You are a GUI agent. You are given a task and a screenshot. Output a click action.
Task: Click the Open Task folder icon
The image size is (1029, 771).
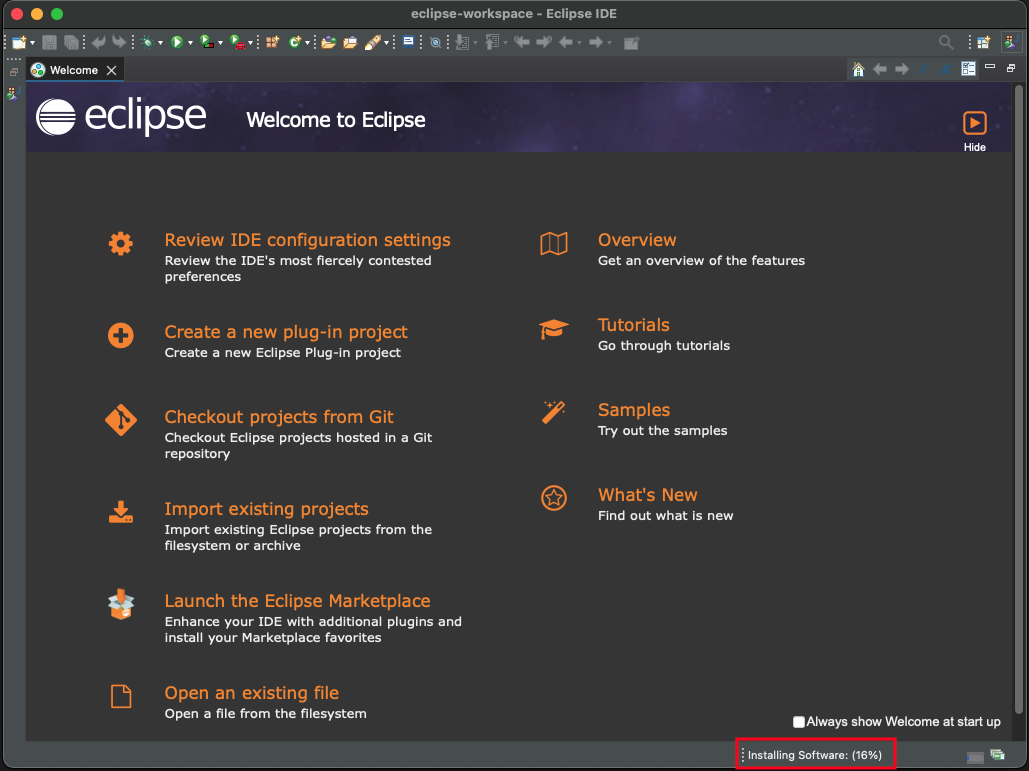(x=350, y=43)
